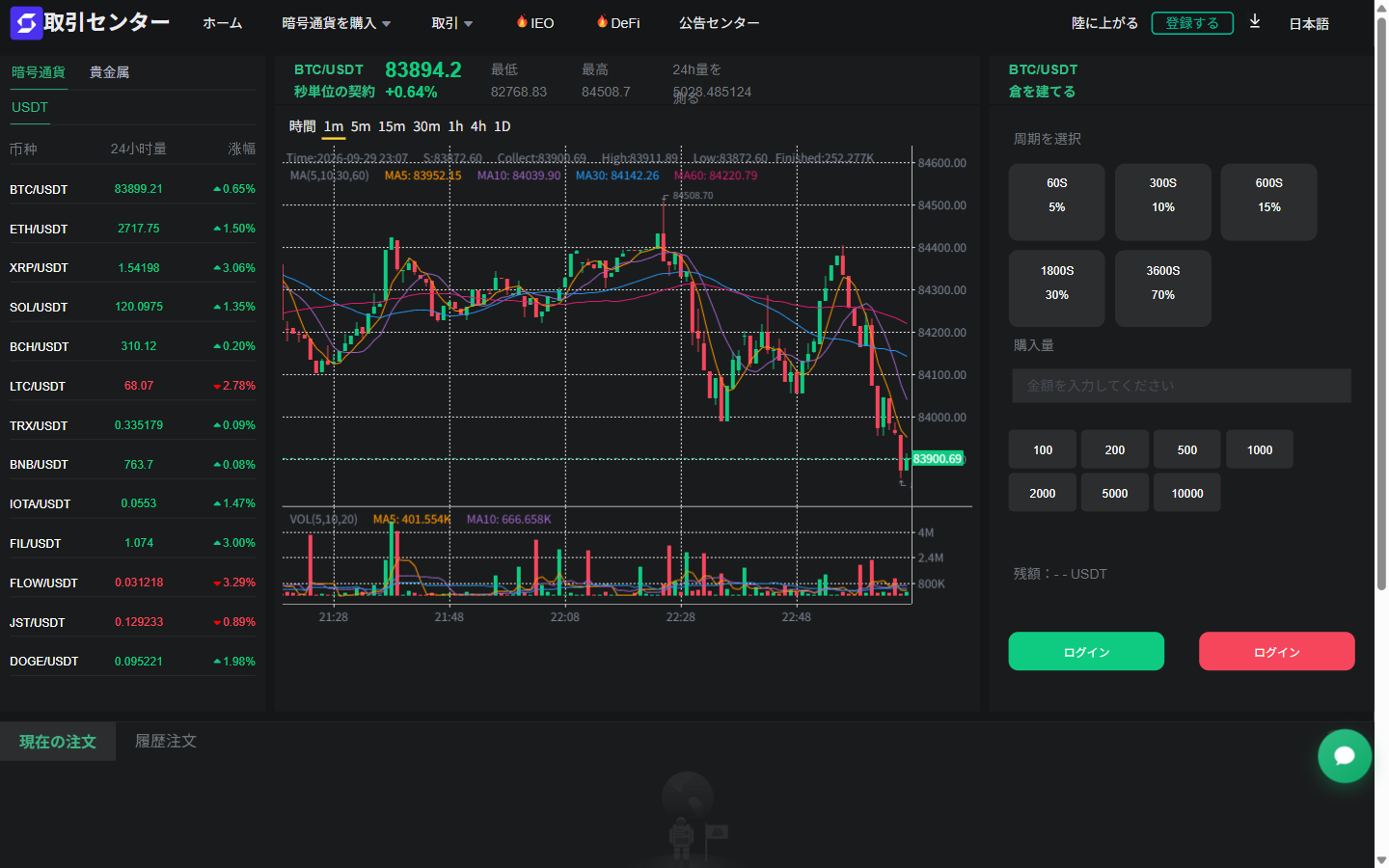This screenshot has width=1389, height=868.
Task: Set chart interval to 1D
Action: coord(503,126)
